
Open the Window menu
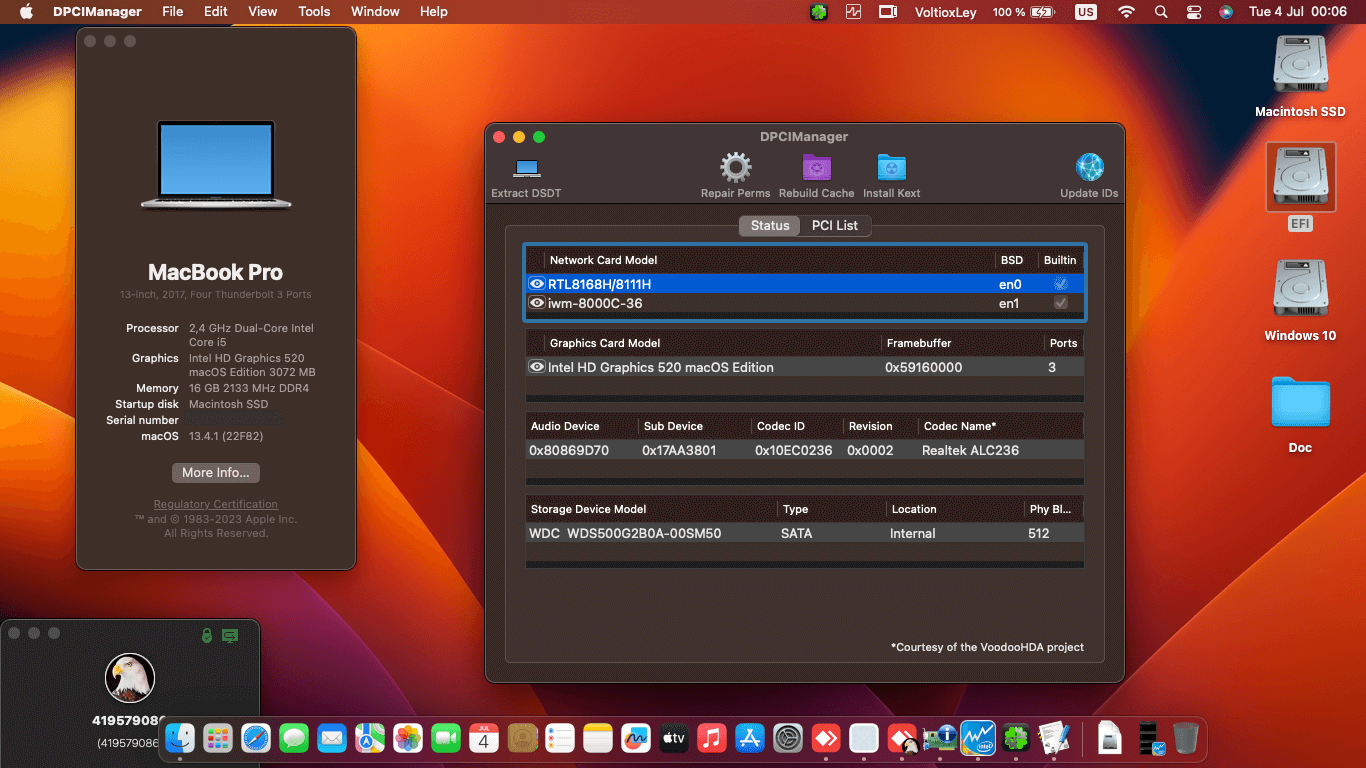tap(375, 12)
